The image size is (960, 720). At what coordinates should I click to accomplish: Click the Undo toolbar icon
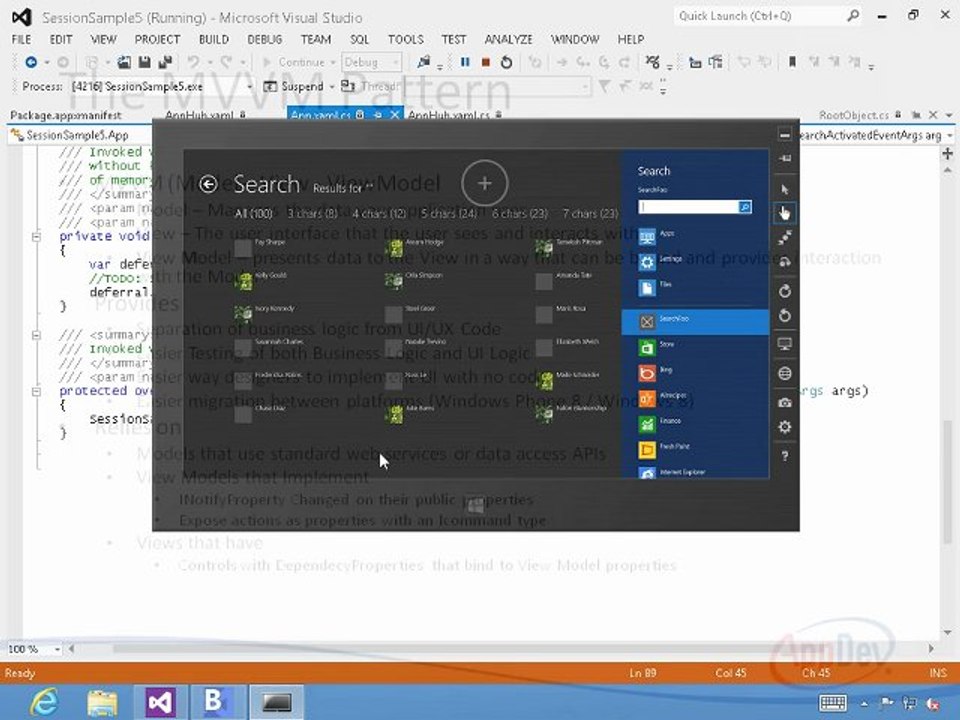[193, 62]
